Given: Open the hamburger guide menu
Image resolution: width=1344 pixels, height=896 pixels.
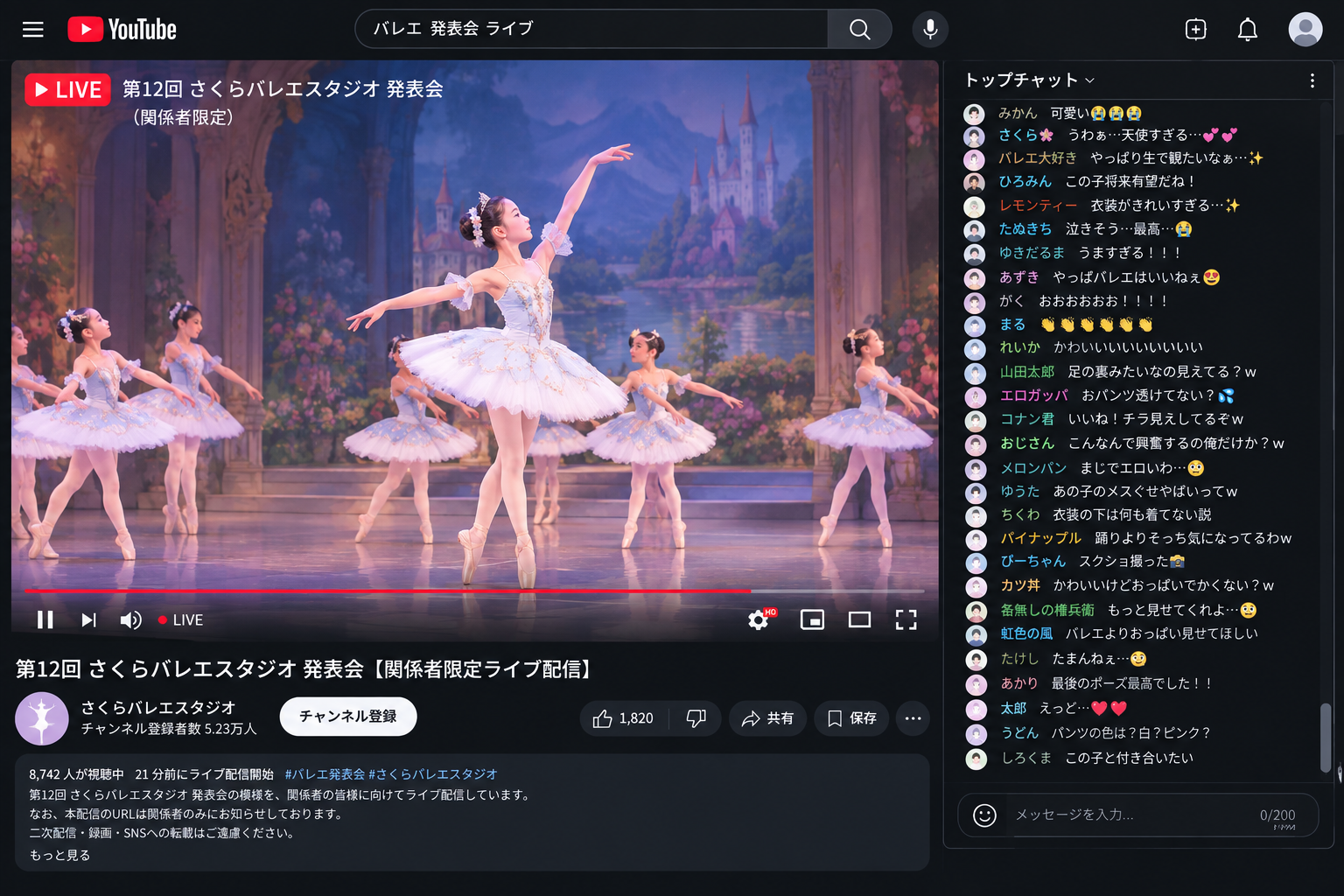Looking at the screenshot, I should [x=33, y=30].
